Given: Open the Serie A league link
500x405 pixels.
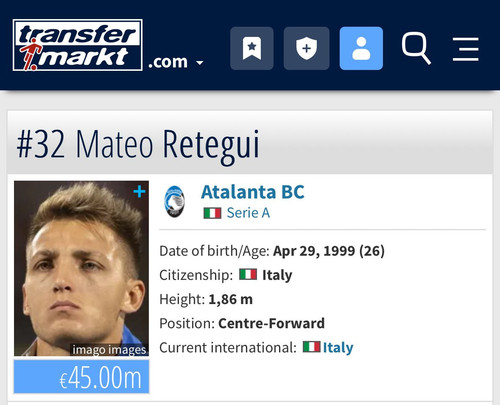Looking at the screenshot, I should coord(248,213).
